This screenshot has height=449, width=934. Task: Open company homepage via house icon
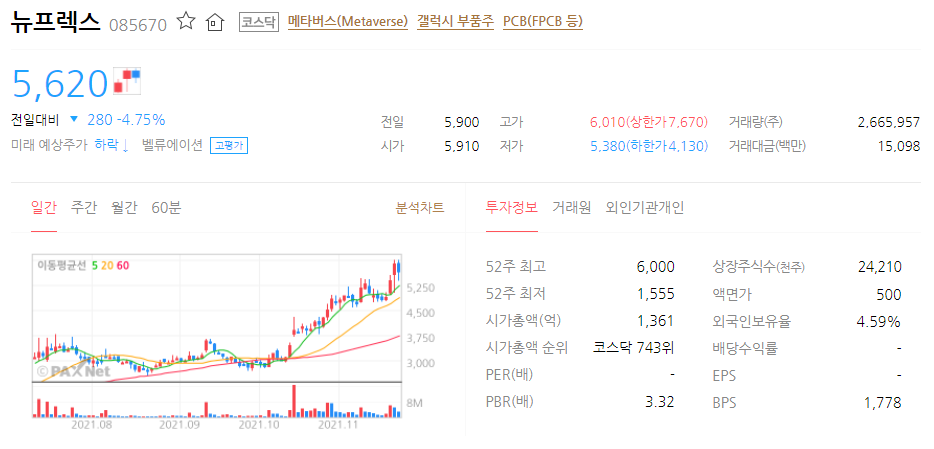point(214,23)
